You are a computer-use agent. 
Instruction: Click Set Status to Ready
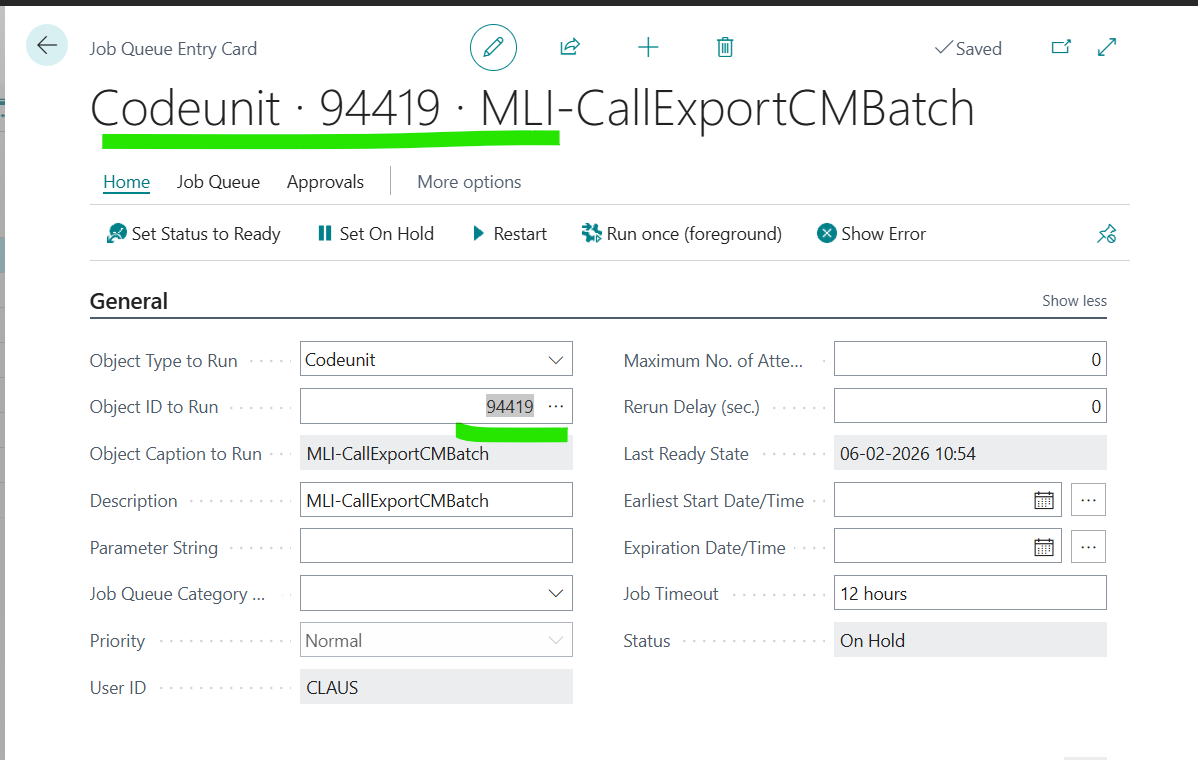193,234
